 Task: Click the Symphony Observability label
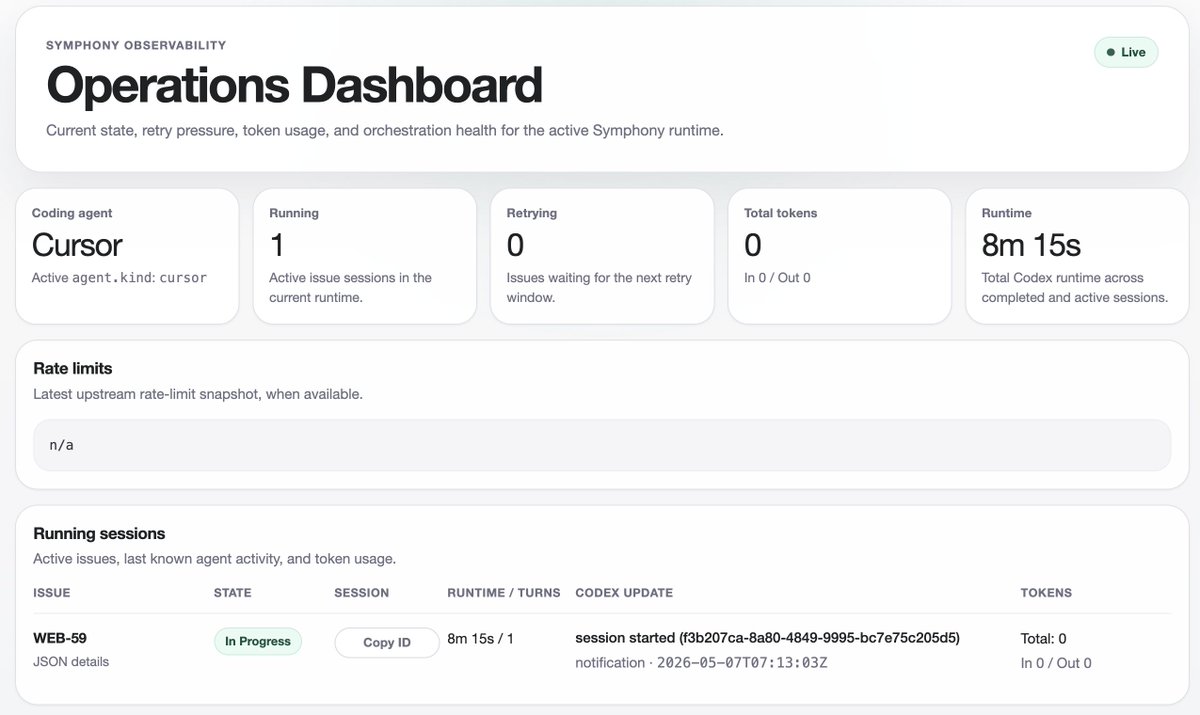(136, 45)
